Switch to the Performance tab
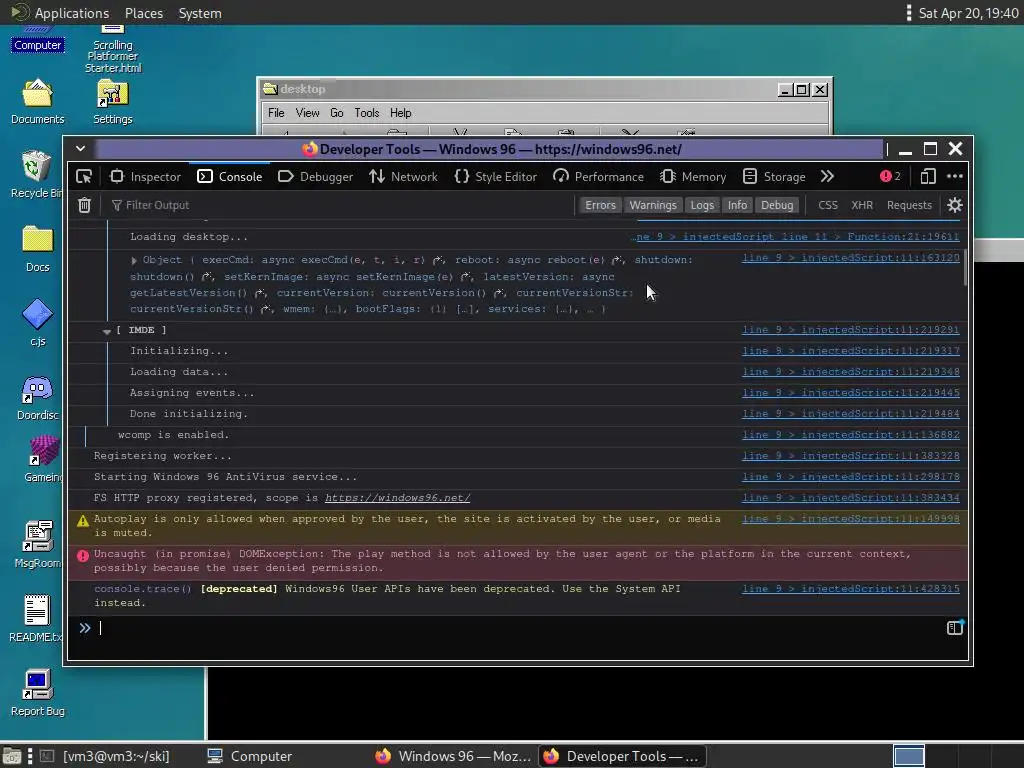 pyautogui.click(x=598, y=176)
